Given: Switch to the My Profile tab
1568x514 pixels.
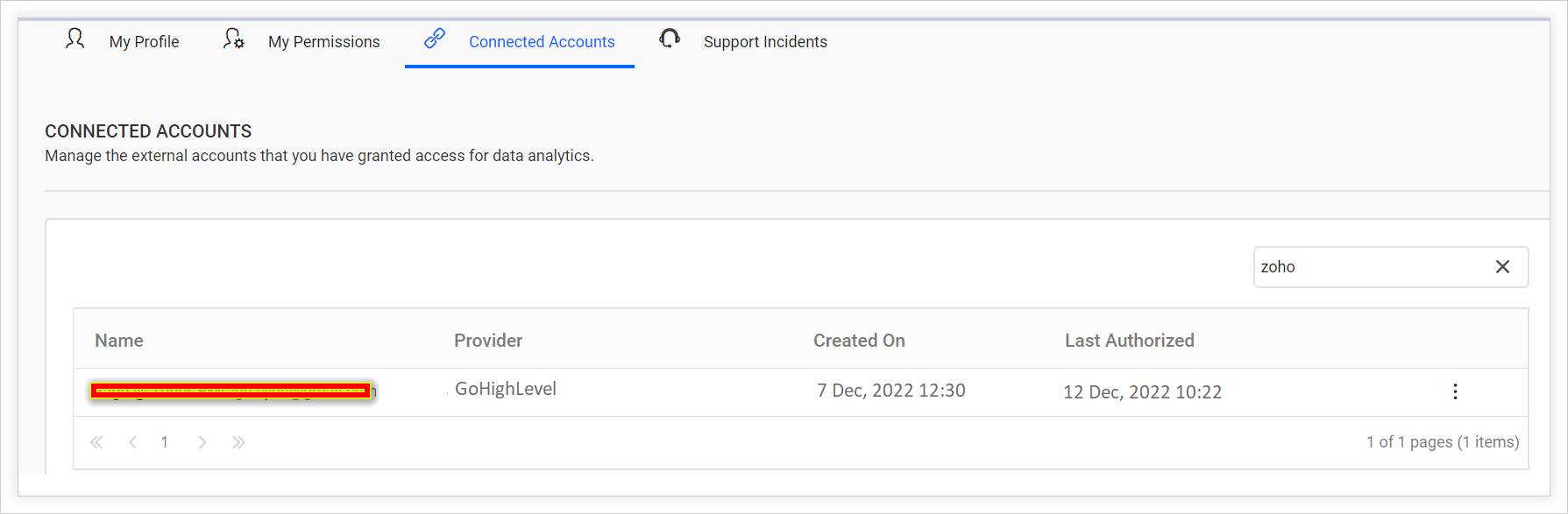Looking at the screenshot, I should click(143, 41).
